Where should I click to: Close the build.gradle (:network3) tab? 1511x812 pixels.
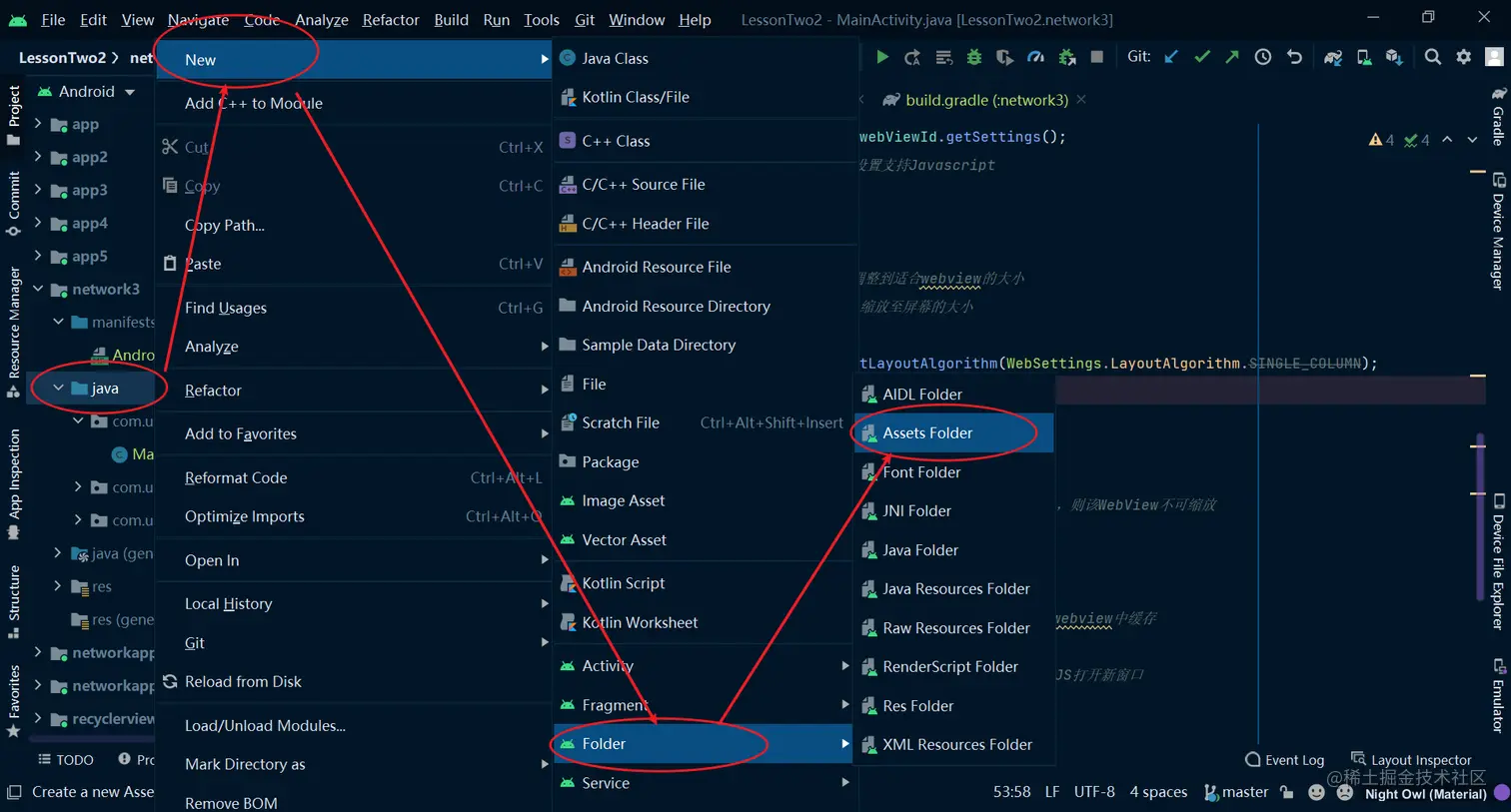pyautogui.click(x=1081, y=100)
